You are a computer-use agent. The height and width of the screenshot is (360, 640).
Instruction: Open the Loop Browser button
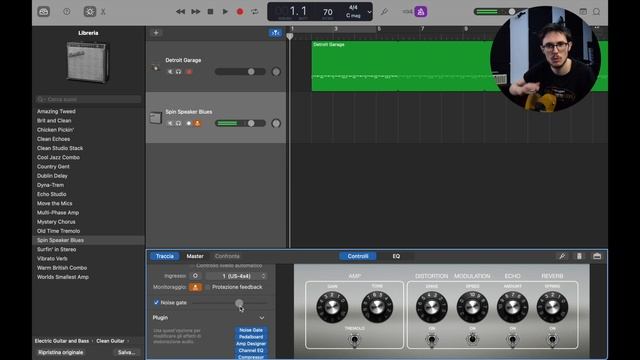point(596,12)
